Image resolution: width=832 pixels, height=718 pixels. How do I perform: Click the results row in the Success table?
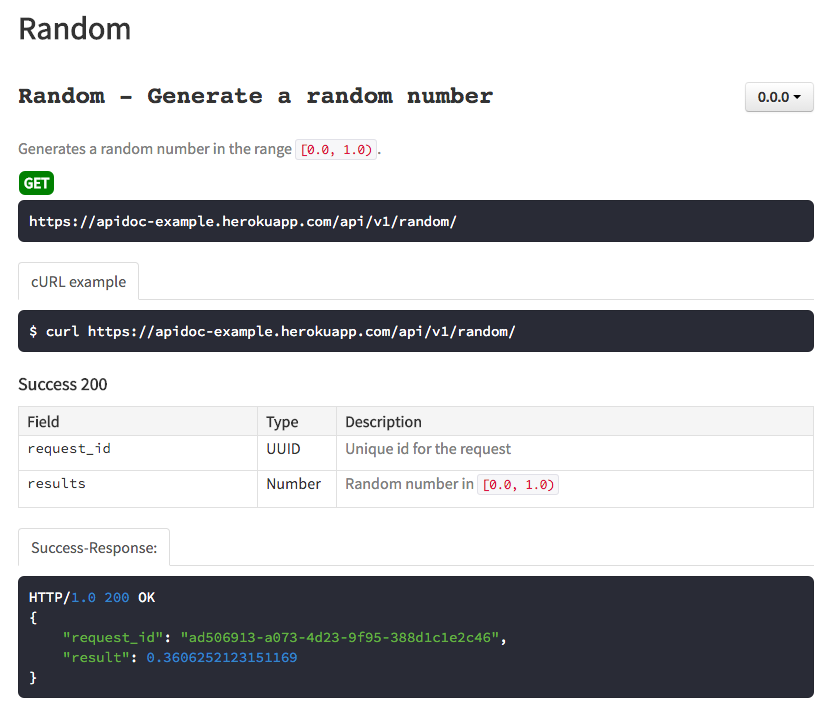[56, 483]
